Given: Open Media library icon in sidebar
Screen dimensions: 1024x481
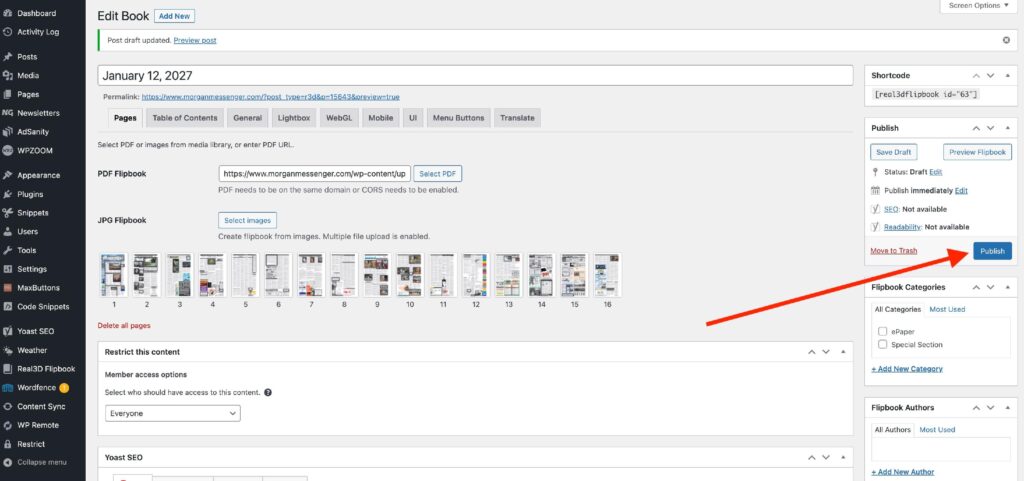Looking at the screenshot, I should click(8, 75).
